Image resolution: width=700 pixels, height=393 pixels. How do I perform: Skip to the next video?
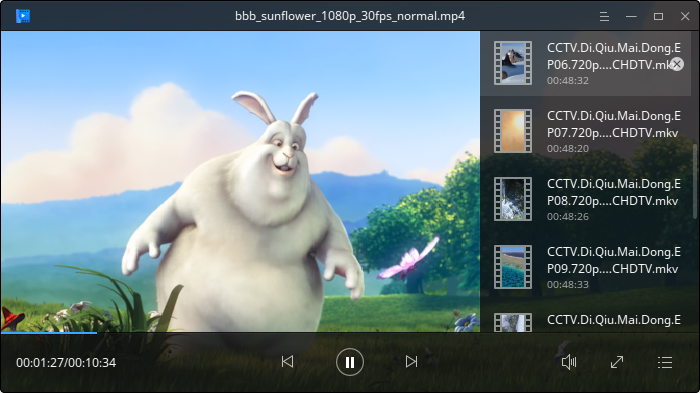coord(411,361)
